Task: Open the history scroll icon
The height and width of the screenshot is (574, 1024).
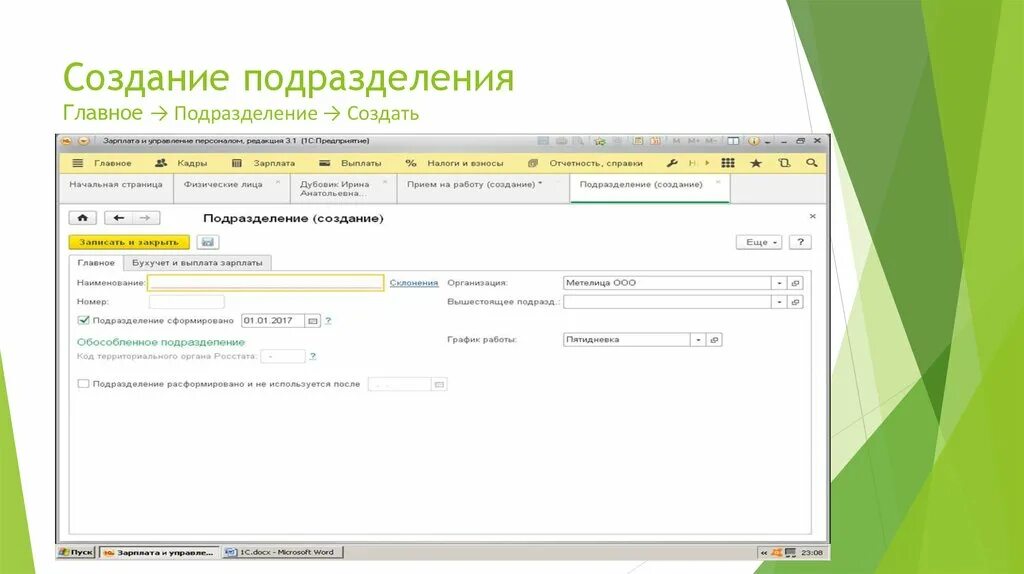Action: [784, 163]
